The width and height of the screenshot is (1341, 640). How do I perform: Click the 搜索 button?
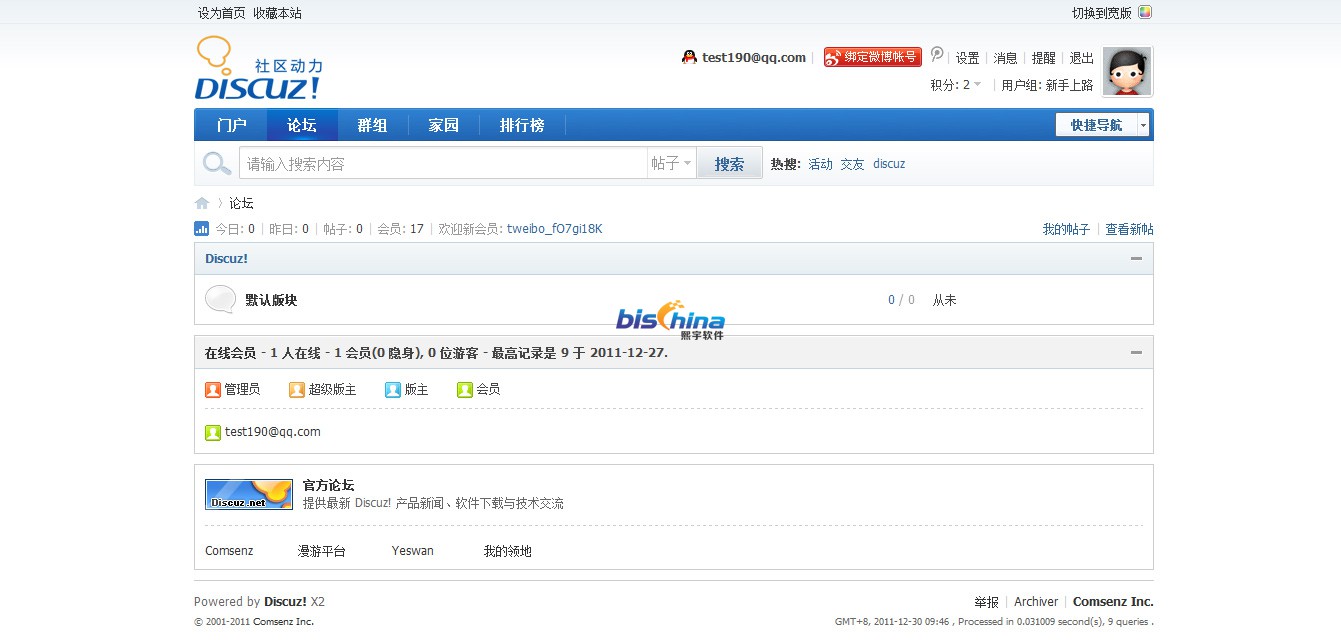[x=729, y=163]
